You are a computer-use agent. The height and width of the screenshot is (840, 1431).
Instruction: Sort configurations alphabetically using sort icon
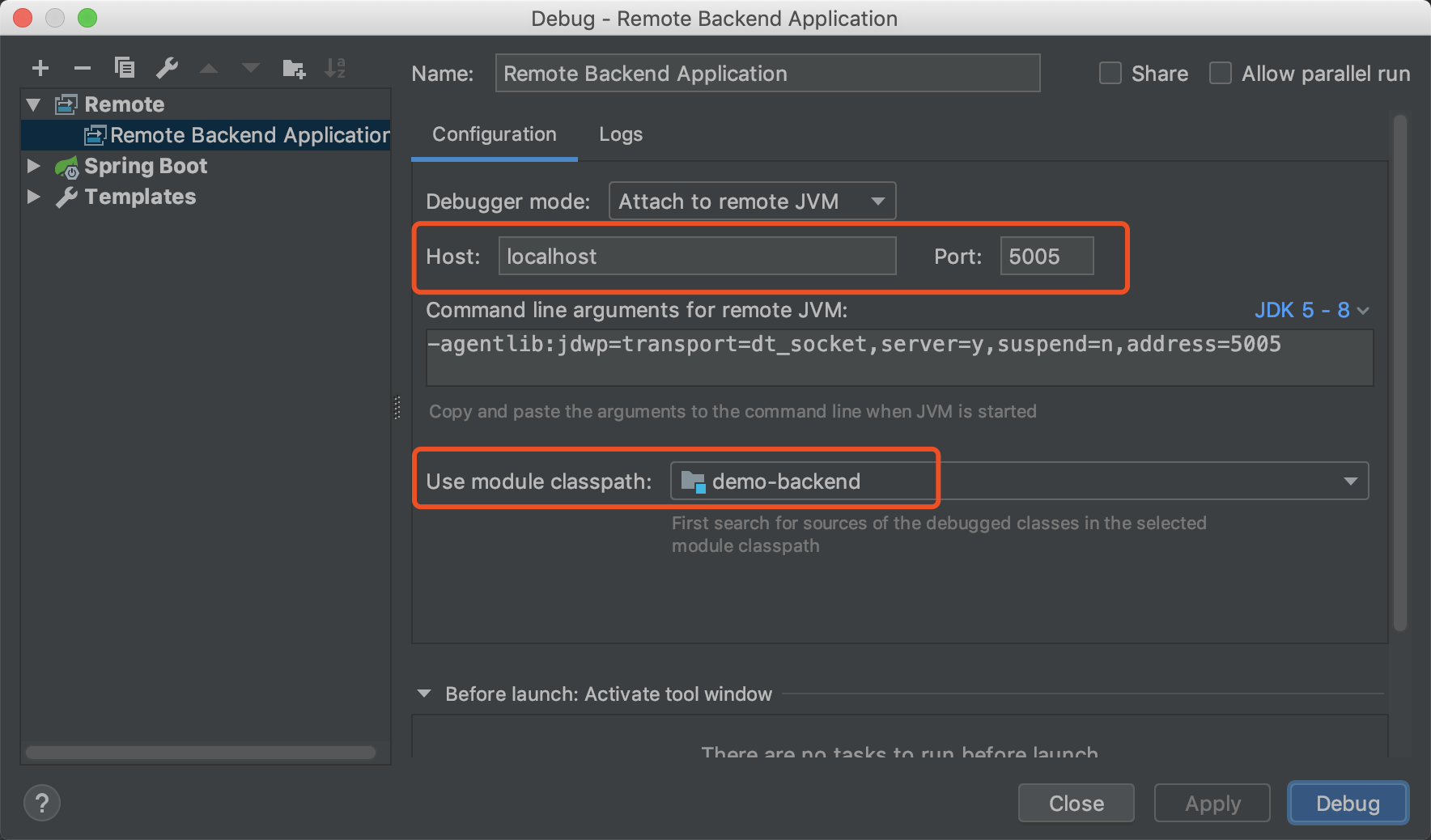point(335,68)
